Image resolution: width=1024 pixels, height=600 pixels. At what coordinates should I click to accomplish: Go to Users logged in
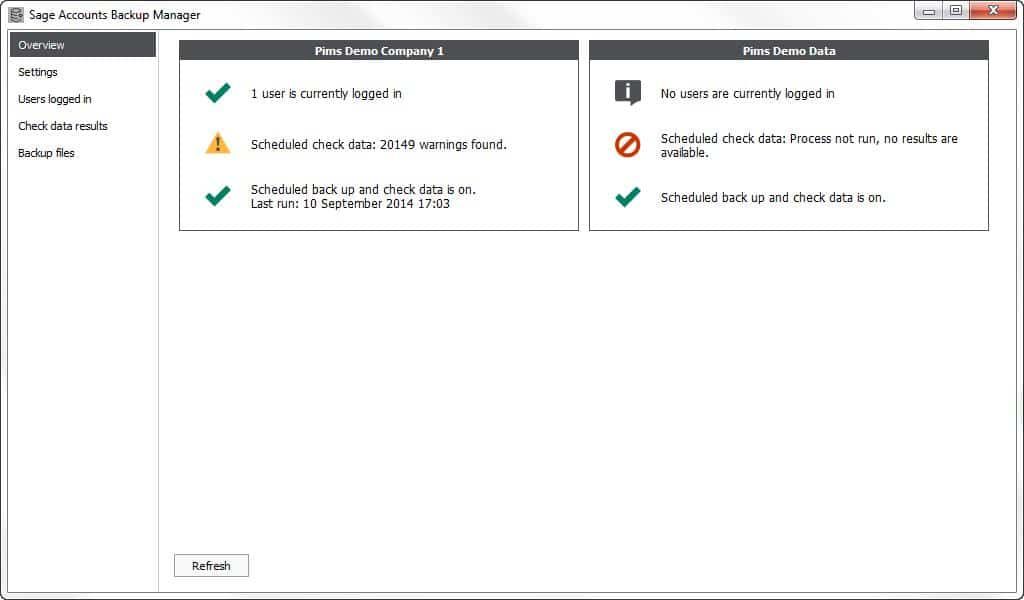tap(55, 99)
